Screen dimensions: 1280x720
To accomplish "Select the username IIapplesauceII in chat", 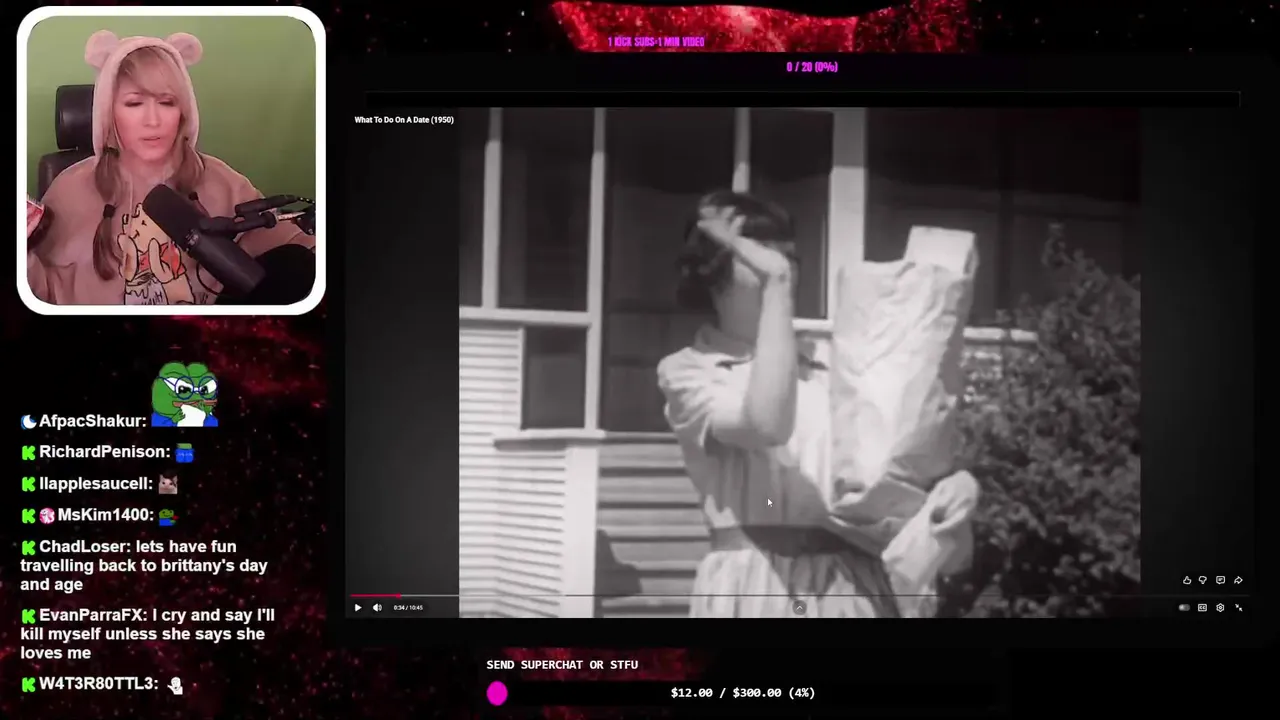I will click(95, 483).
